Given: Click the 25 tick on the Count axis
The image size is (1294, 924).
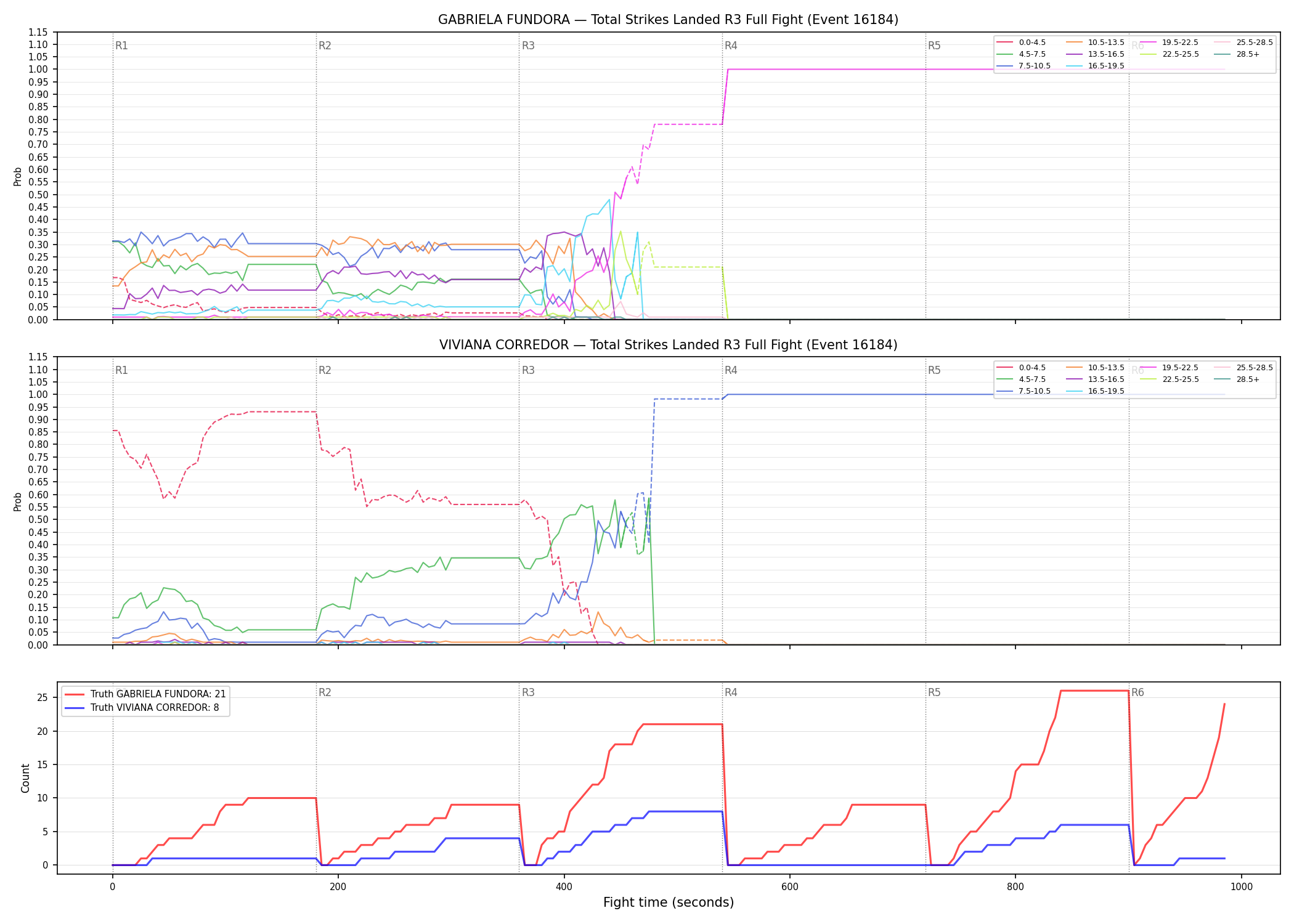Looking at the screenshot, I should coord(43,698).
